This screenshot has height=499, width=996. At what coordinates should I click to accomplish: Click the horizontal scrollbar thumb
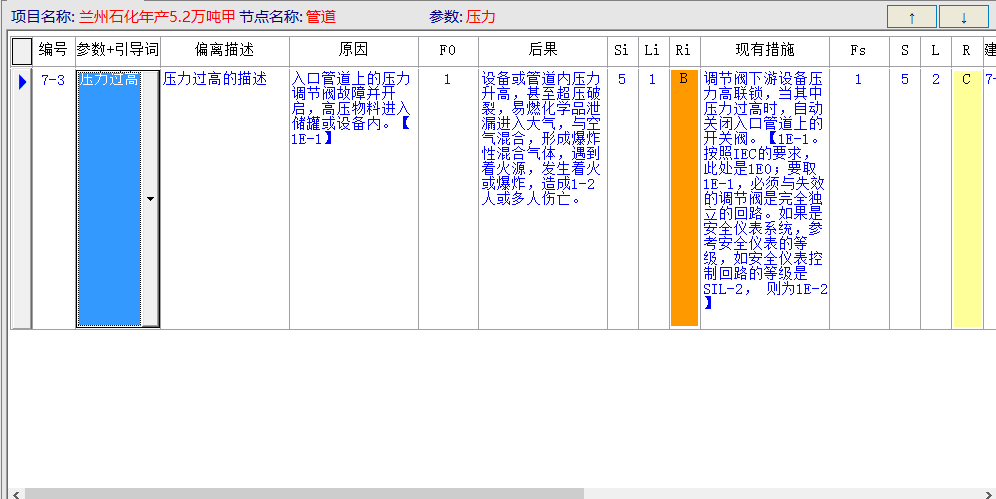304,494
